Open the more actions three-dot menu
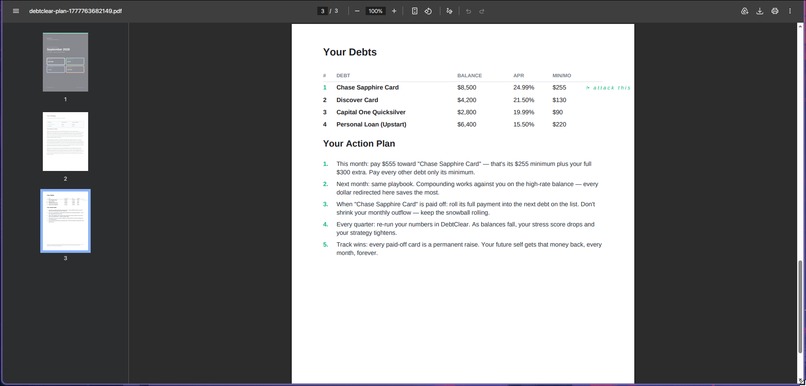806x386 pixels. pos(790,11)
